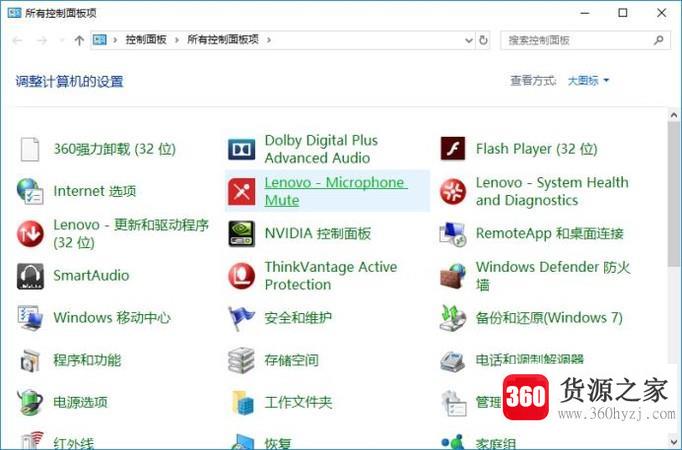Open the Windows 移动中心 icon
This screenshot has height=450, width=682.
(x=30, y=318)
